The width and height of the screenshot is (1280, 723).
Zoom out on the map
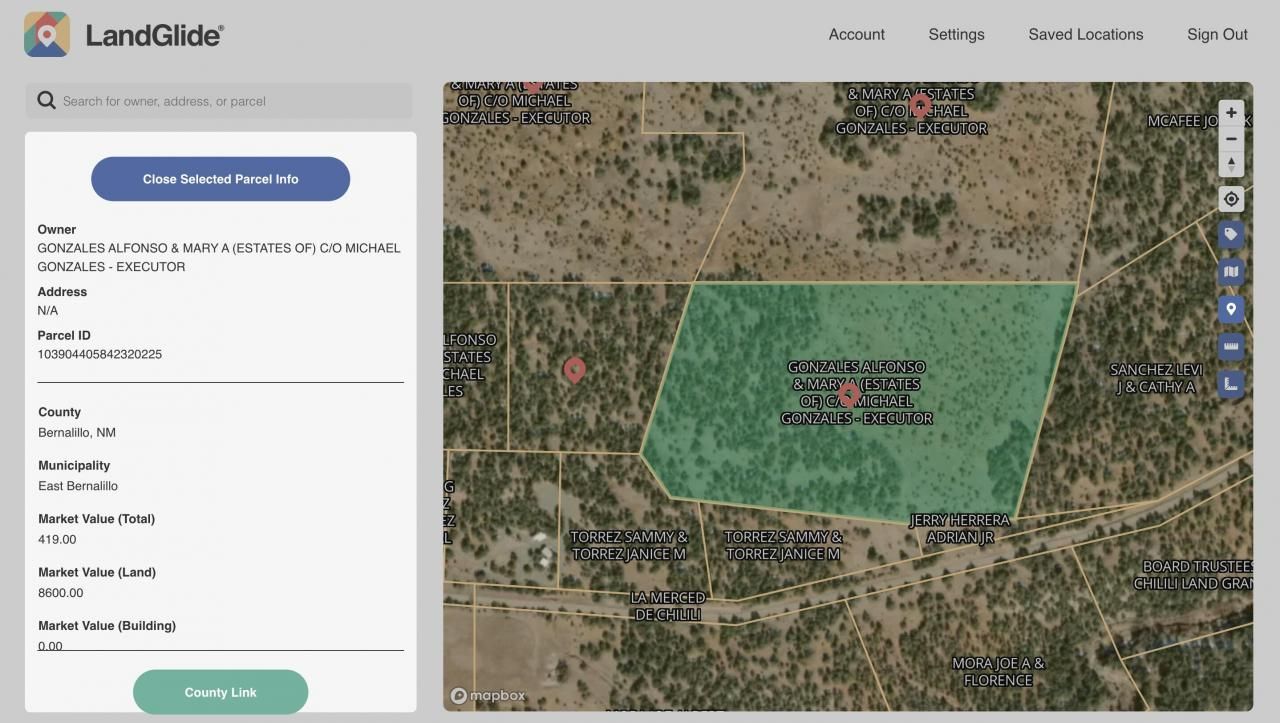pos(1231,139)
